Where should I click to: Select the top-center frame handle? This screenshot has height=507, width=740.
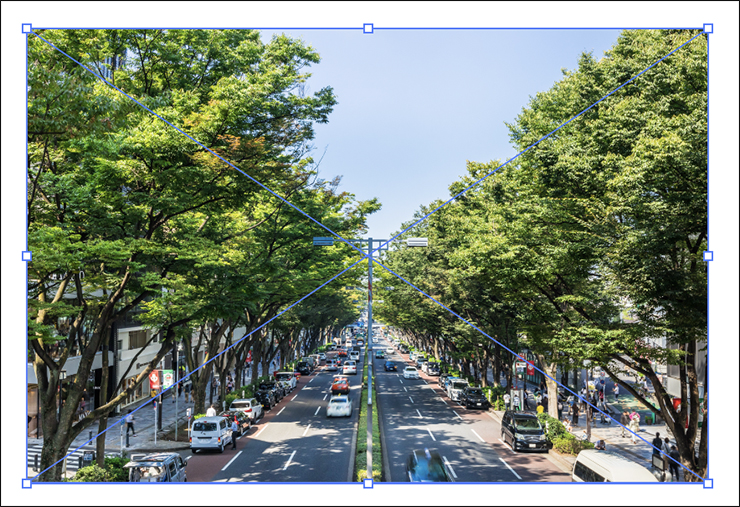point(368,29)
